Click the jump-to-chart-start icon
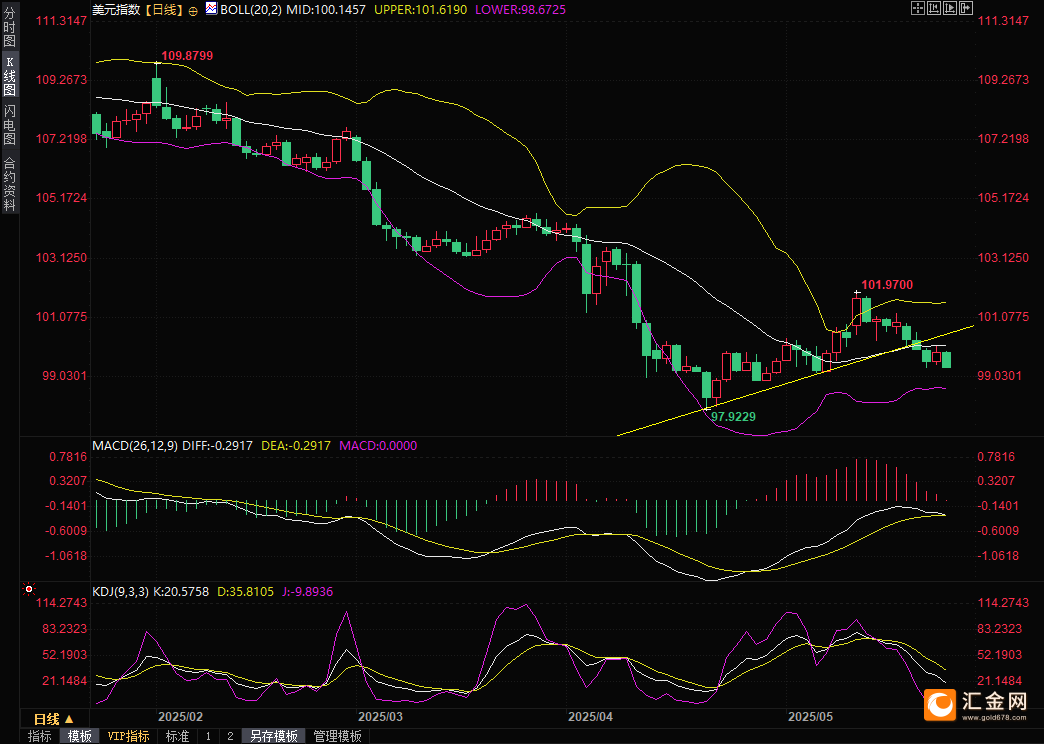The width and height of the screenshot is (1044, 744). tap(934, 8)
